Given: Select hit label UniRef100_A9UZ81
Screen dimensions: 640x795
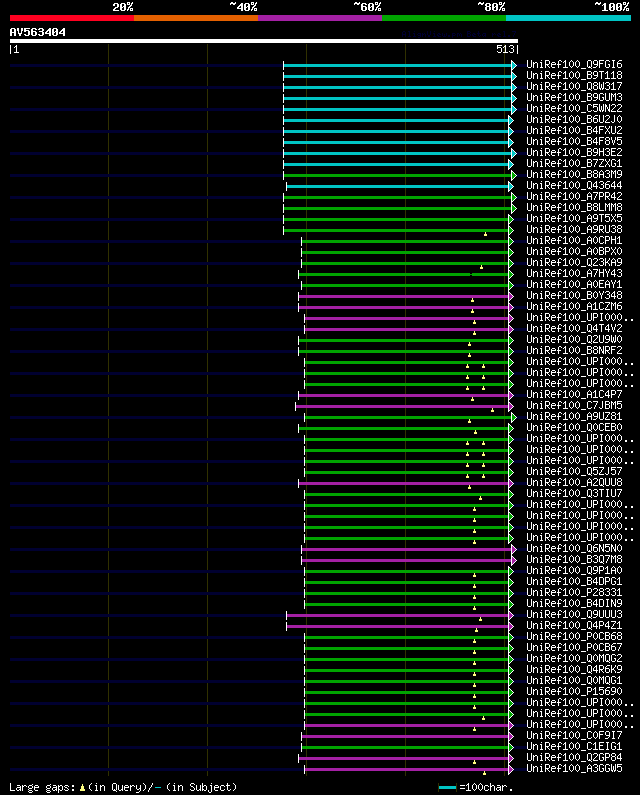Looking at the screenshot, I should tap(574, 417).
